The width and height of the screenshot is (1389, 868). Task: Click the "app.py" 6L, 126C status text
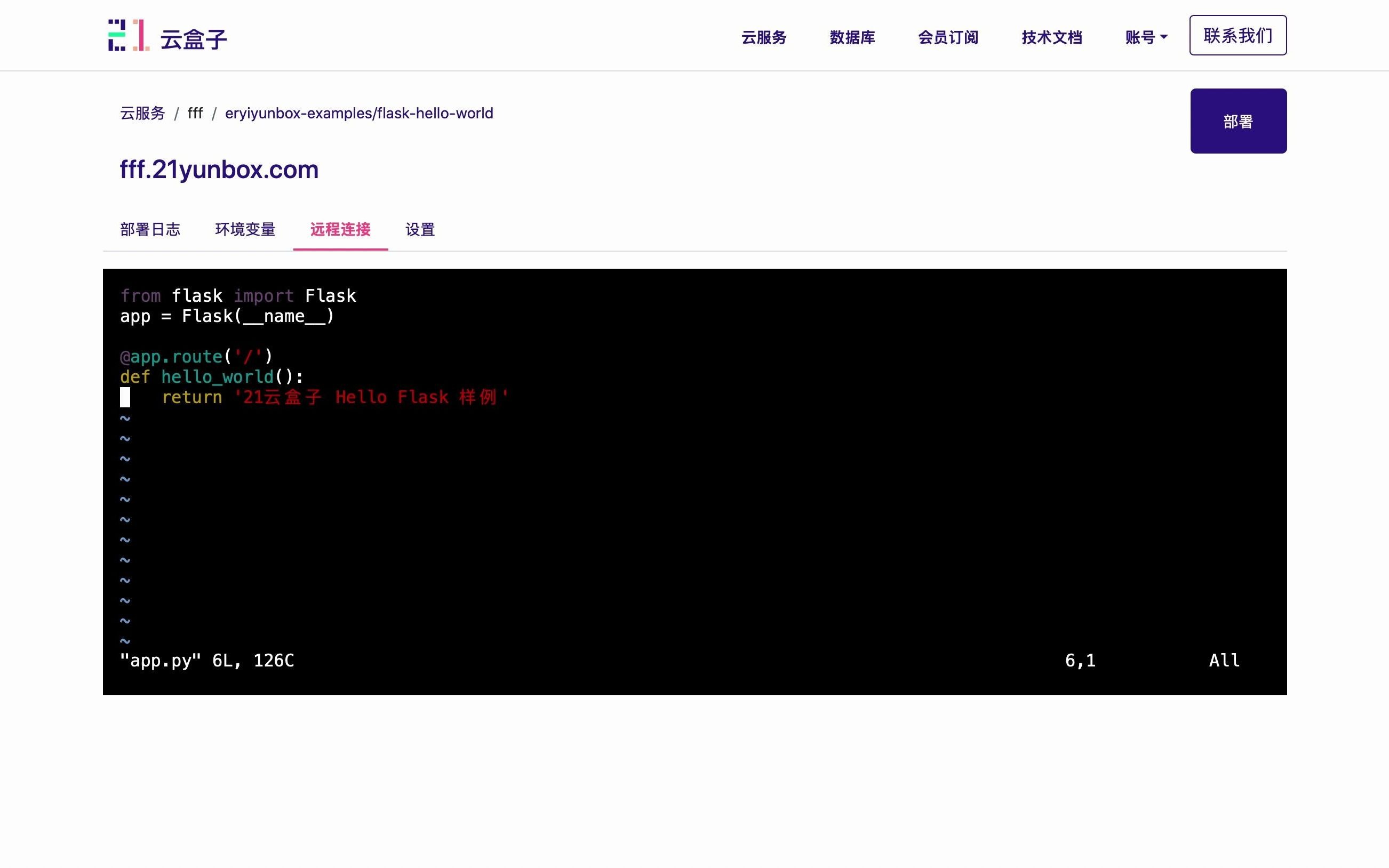[207, 660]
